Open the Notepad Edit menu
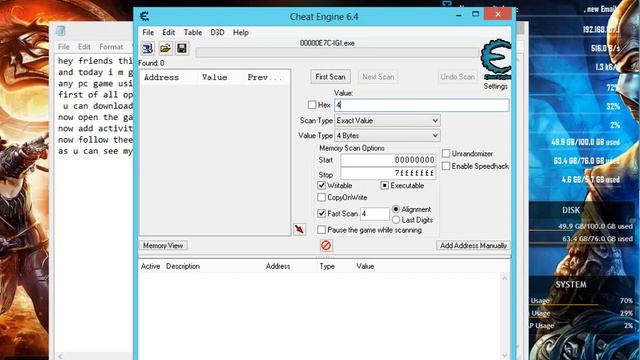The height and width of the screenshot is (360, 640). [x=84, y=47]
